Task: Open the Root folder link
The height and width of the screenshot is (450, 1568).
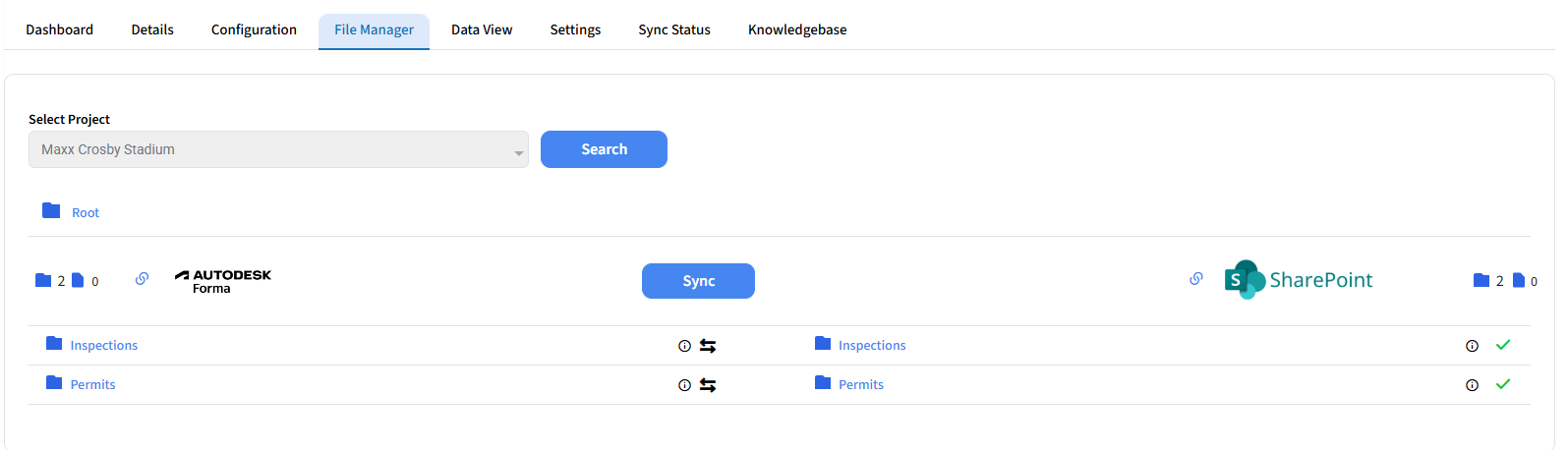Action: (85, 212)
